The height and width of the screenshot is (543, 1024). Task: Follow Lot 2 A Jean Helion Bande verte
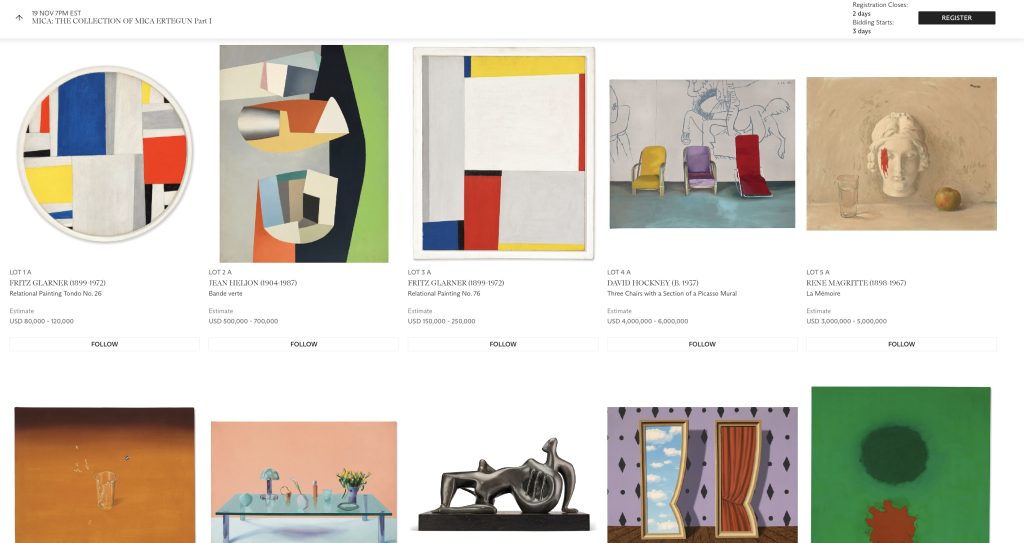[304, 344]
